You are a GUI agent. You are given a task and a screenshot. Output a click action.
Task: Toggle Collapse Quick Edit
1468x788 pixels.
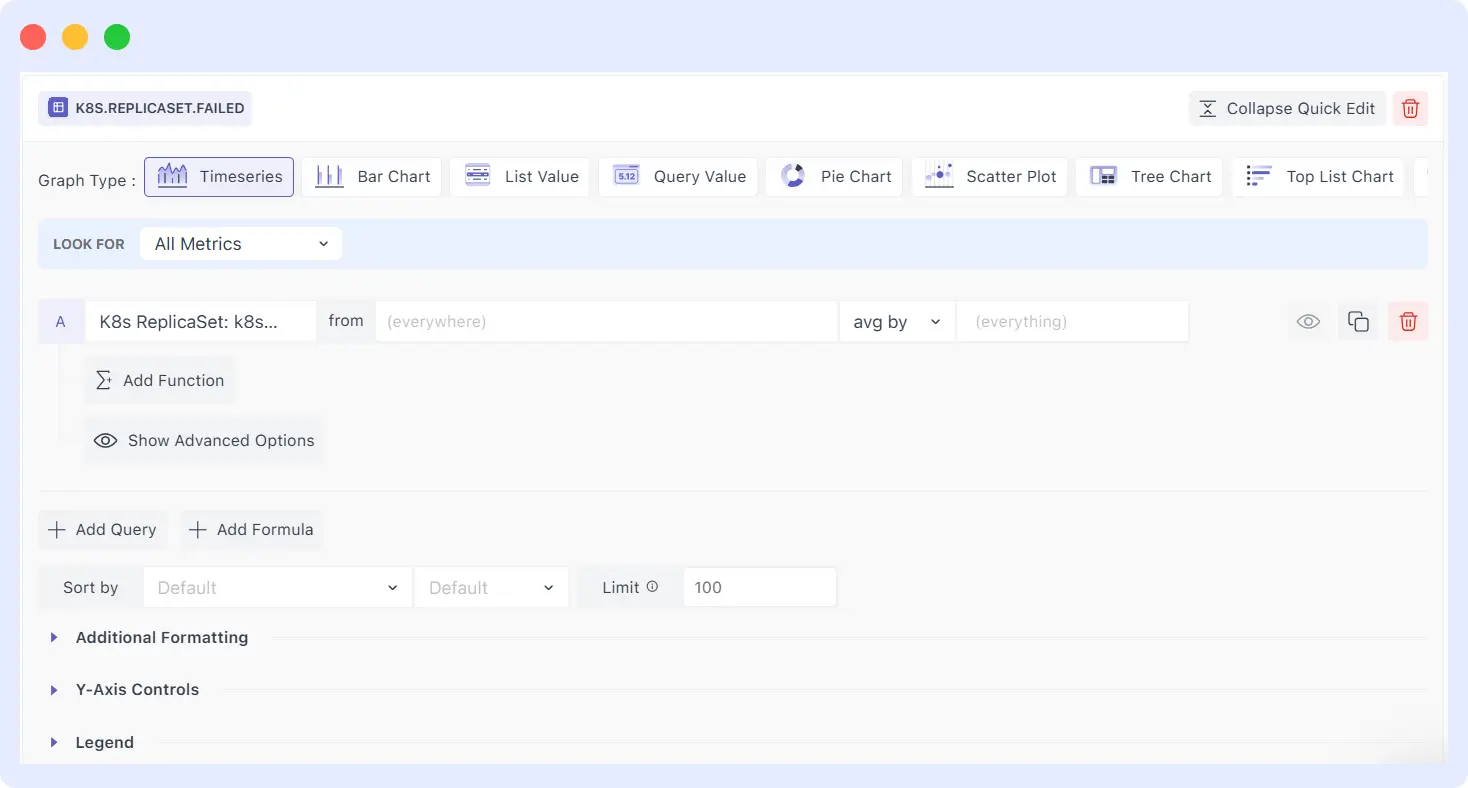click(x=1286, y=108)
